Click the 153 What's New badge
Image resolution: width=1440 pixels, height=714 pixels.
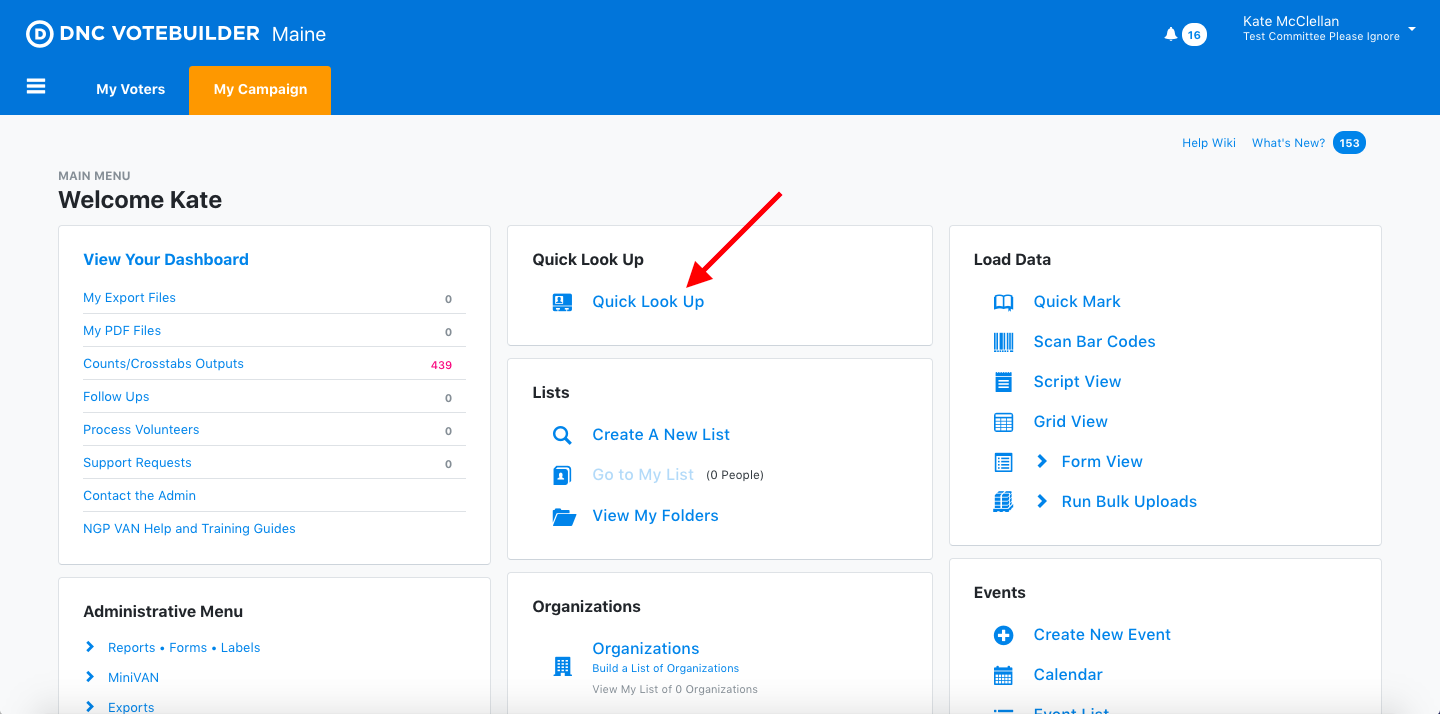(1349, 143)
